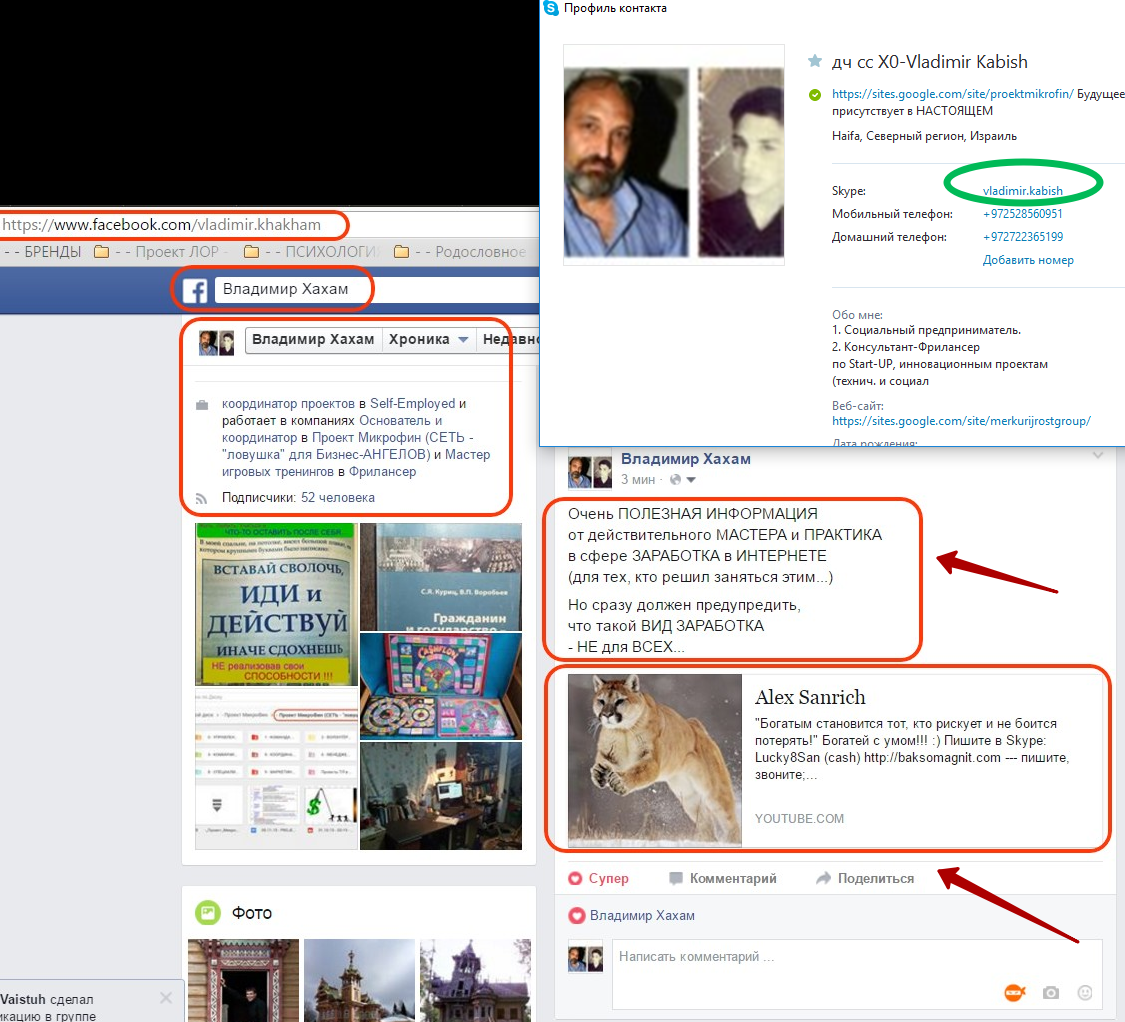Viewport: 1125px width, 1022px height.
Task: Click the share arrow icon beside Поделиться
Action: coord(823,878)
